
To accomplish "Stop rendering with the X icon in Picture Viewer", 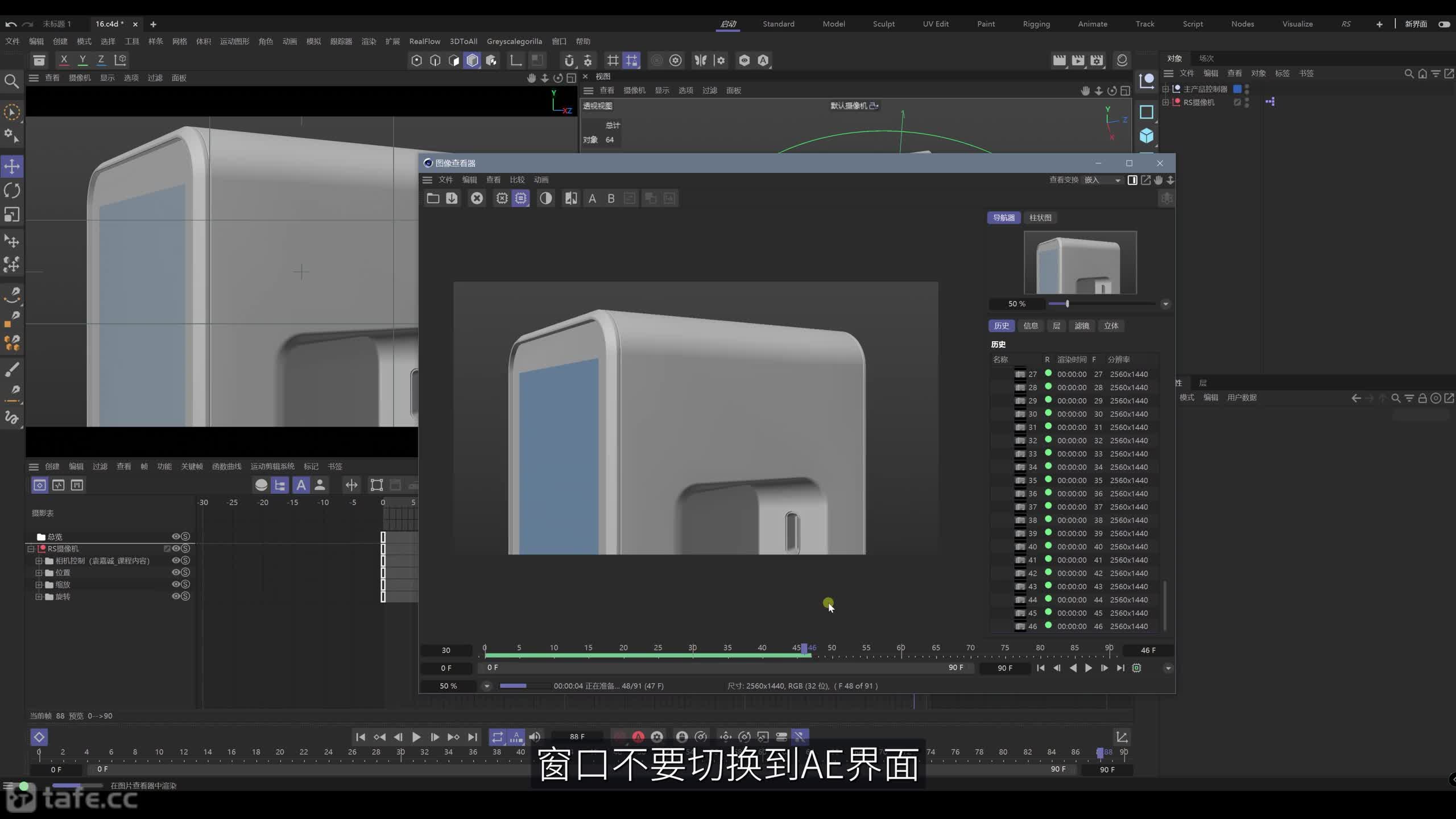I will tap(477, 198).
